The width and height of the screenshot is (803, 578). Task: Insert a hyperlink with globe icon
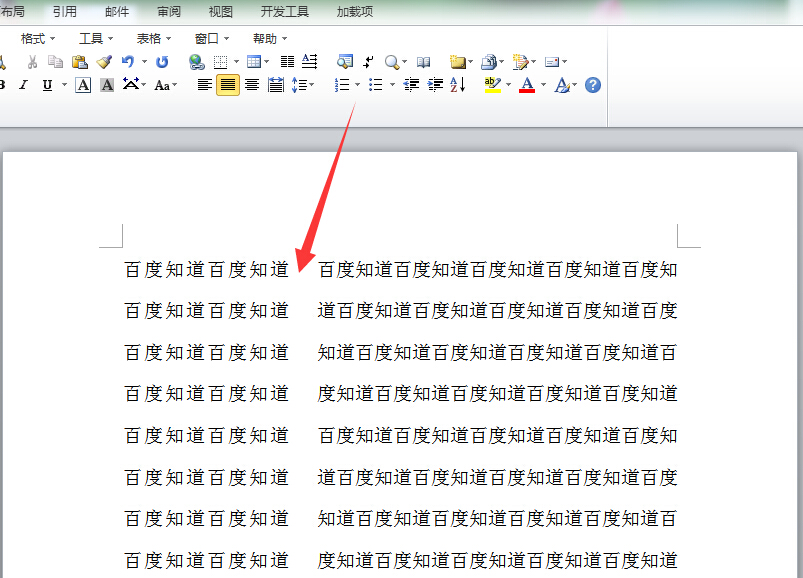pos(197,62)
